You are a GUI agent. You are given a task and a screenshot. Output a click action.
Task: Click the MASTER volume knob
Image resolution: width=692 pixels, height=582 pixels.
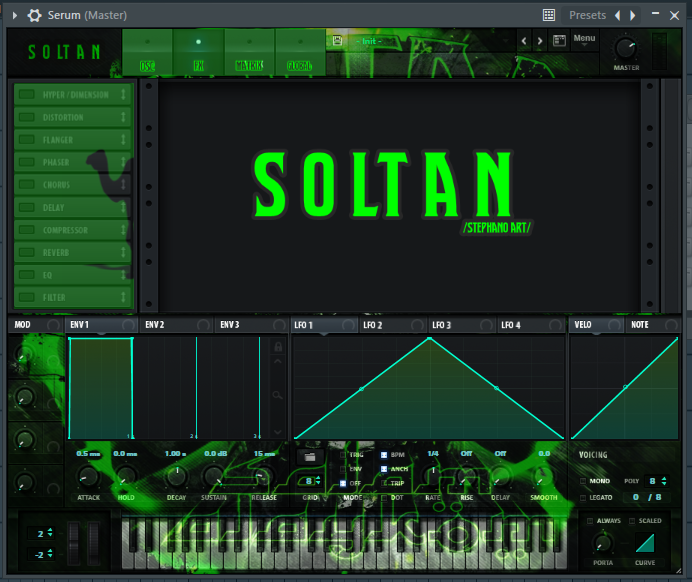tap(625, 48)
